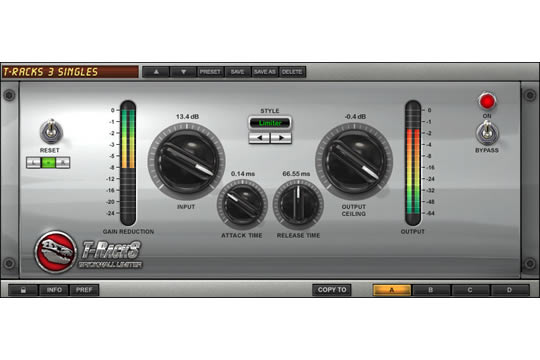The image size is (540, 360).
Task: Open the PRESET menu
Action: point(210,72)
